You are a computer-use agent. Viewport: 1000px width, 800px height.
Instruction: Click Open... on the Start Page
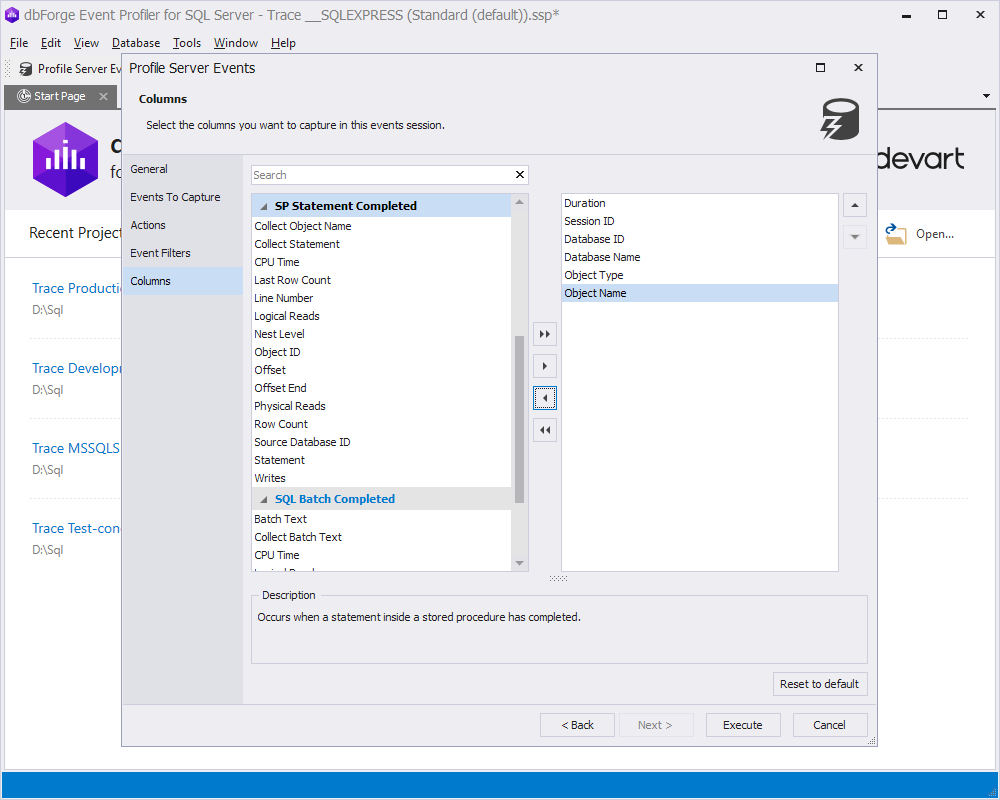(x=935, y=234)
